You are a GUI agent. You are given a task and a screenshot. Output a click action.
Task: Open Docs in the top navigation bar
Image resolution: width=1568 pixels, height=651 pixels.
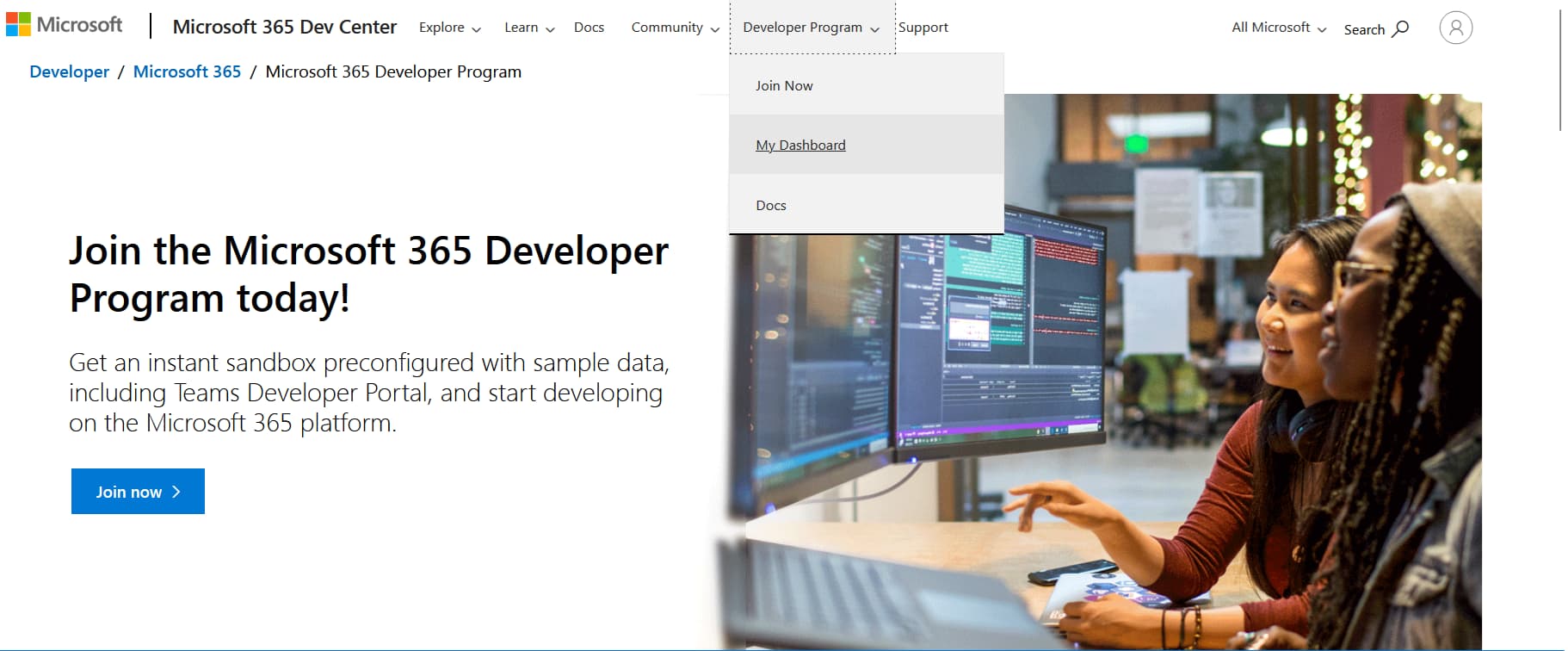(589, 28)
